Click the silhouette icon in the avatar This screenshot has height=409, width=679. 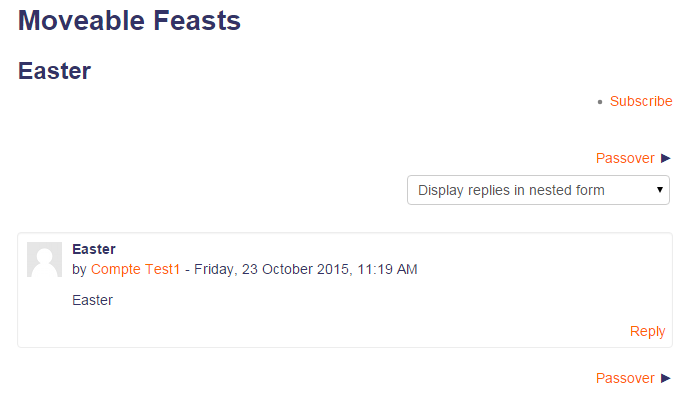coord(45,263)
